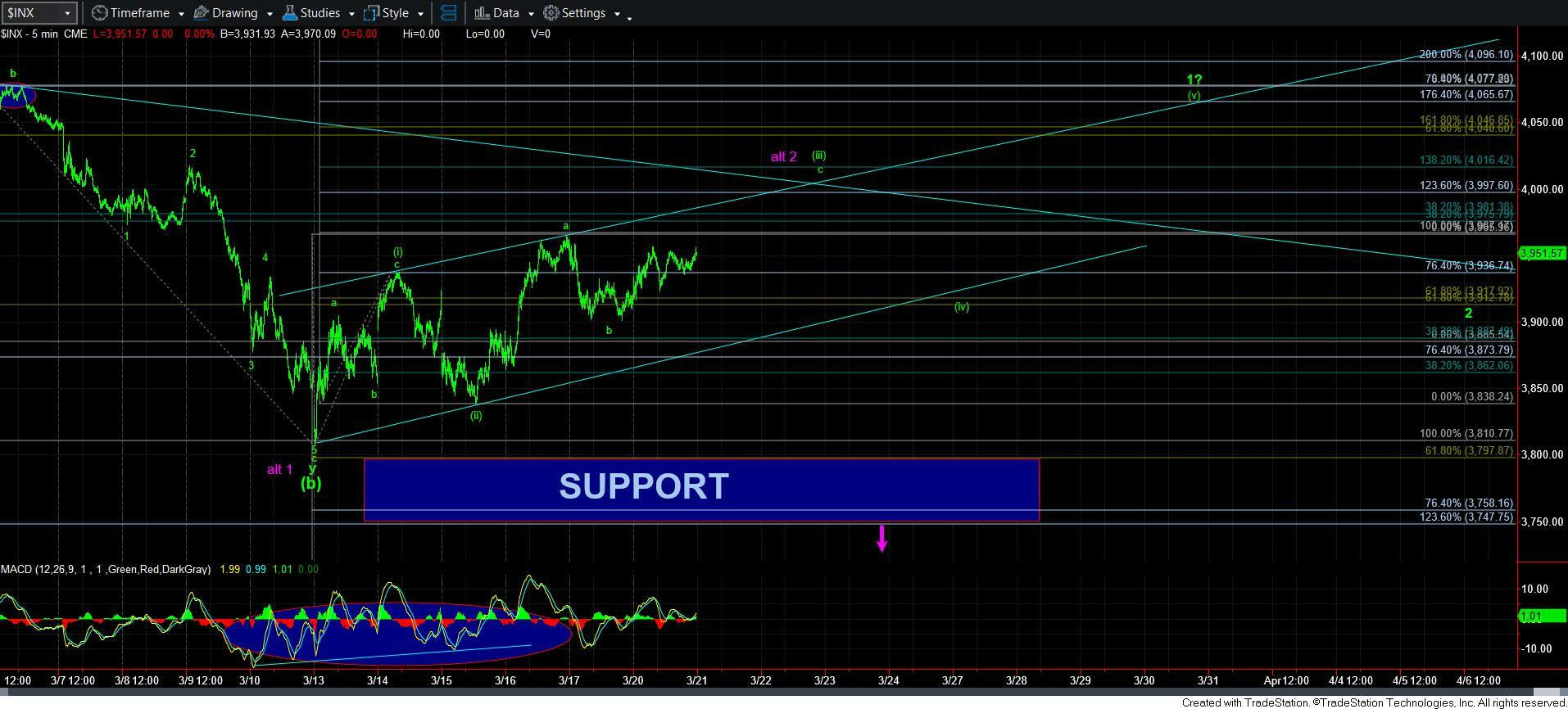Open the Data menu label
Viewport: 1568px width, 709px height.
(x=505, y=13)
